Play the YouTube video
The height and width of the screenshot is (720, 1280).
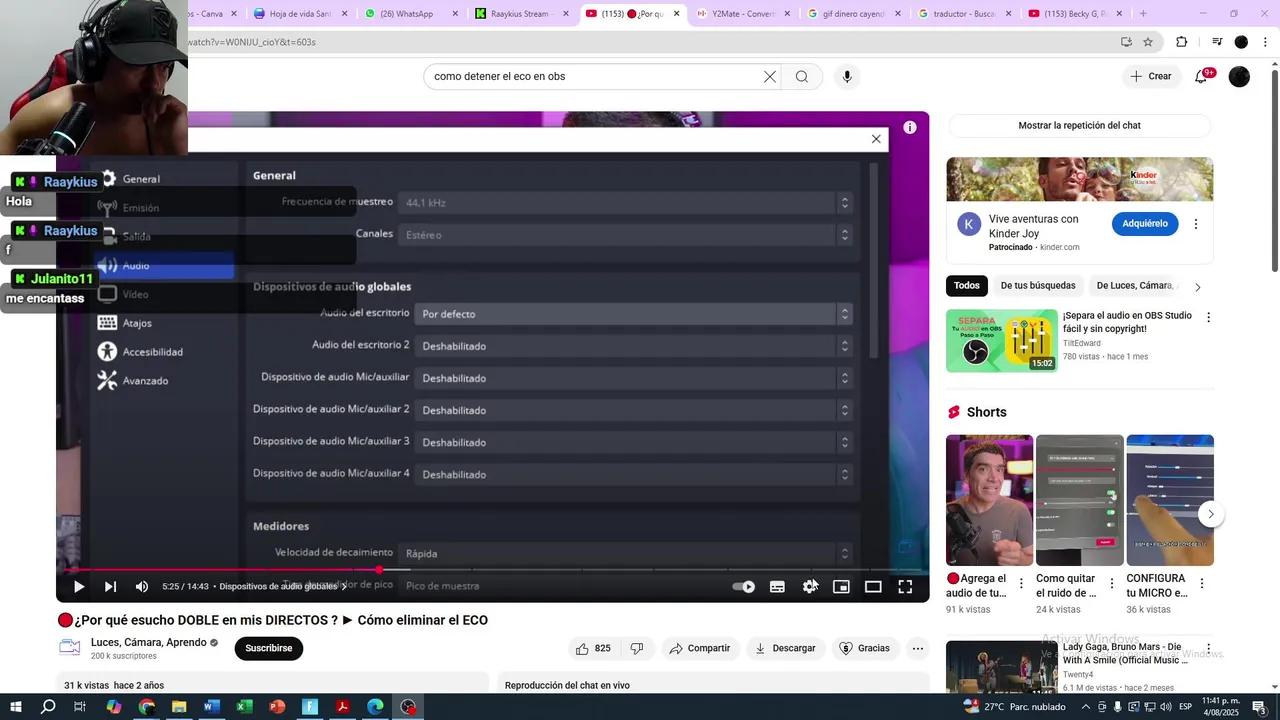click(79, 587)
